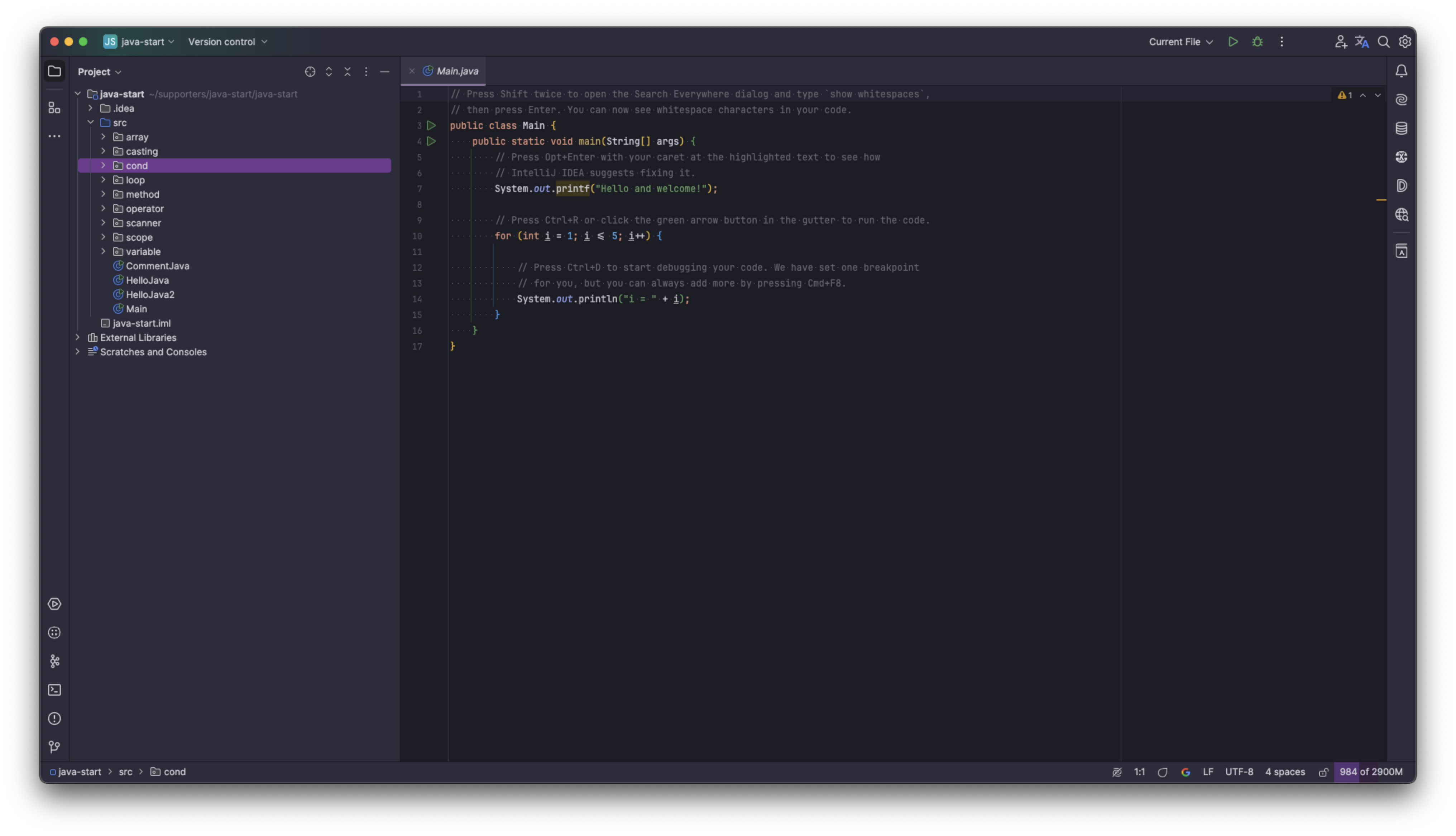Screen dimensions: 1456x836
Task: Open Current File run configuration dropdown
Action: [x=1180, y=41]
